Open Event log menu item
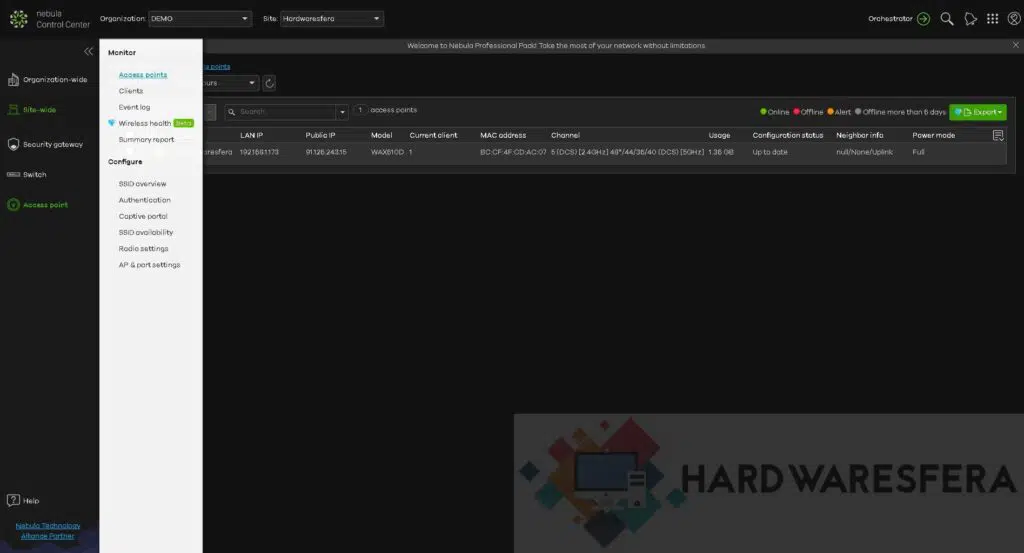 point(135,107)
